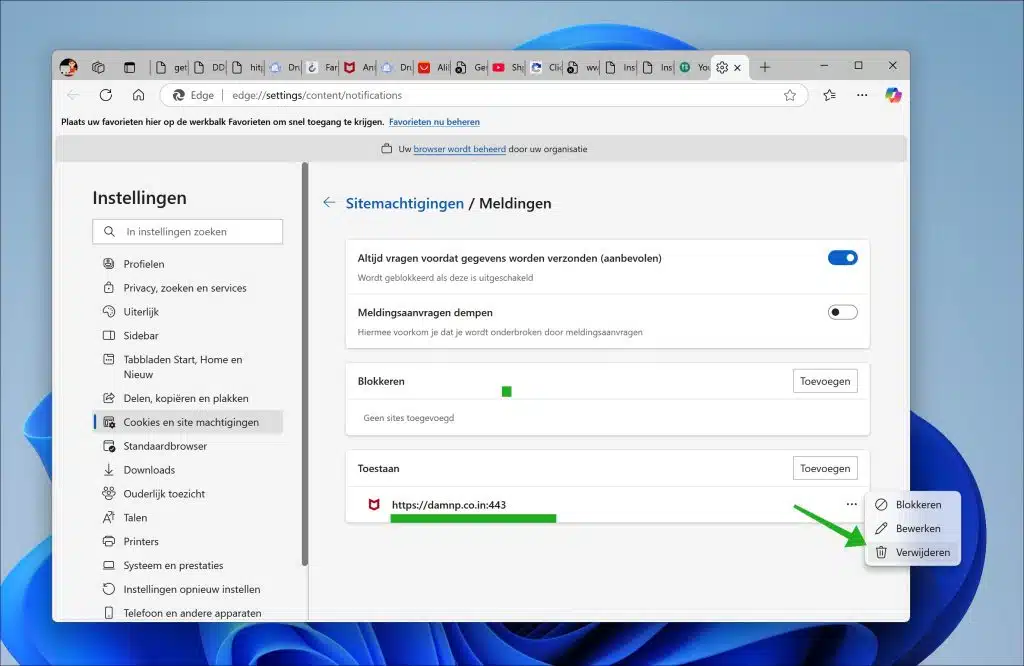Switch to the 'You' tab
Screen dimensions: 1024x666
pyautogui.click(x=694, y=67)
